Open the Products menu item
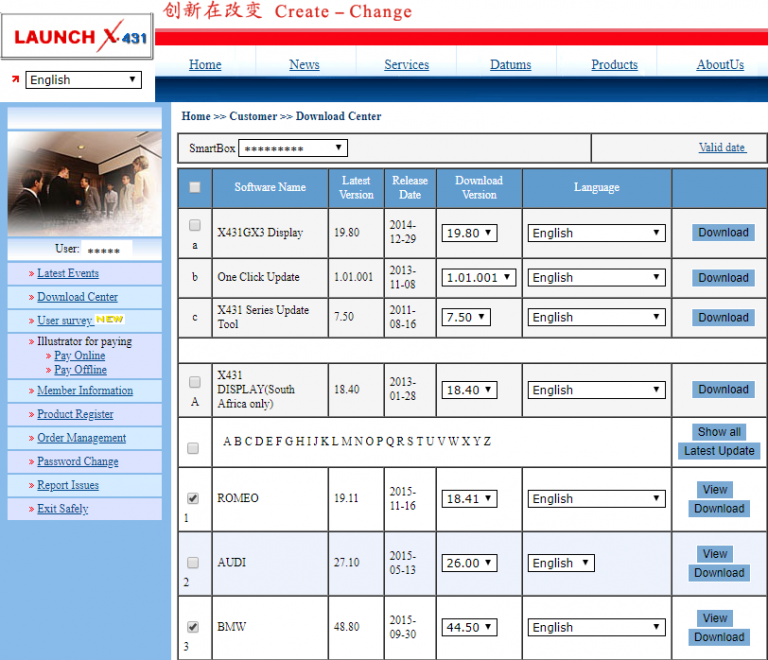The image size is (768, 660). pos(614,65)
